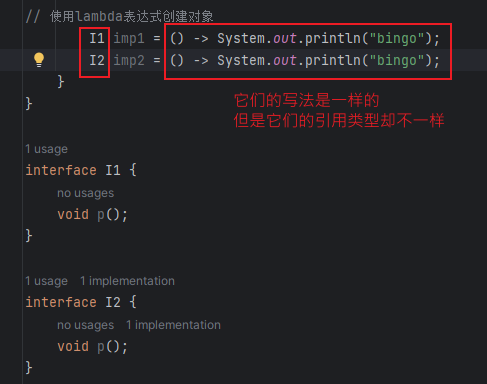Click 'no usages' hint inside interface I2
Viewport: 487px width, 384px height.
coord(86,325)
